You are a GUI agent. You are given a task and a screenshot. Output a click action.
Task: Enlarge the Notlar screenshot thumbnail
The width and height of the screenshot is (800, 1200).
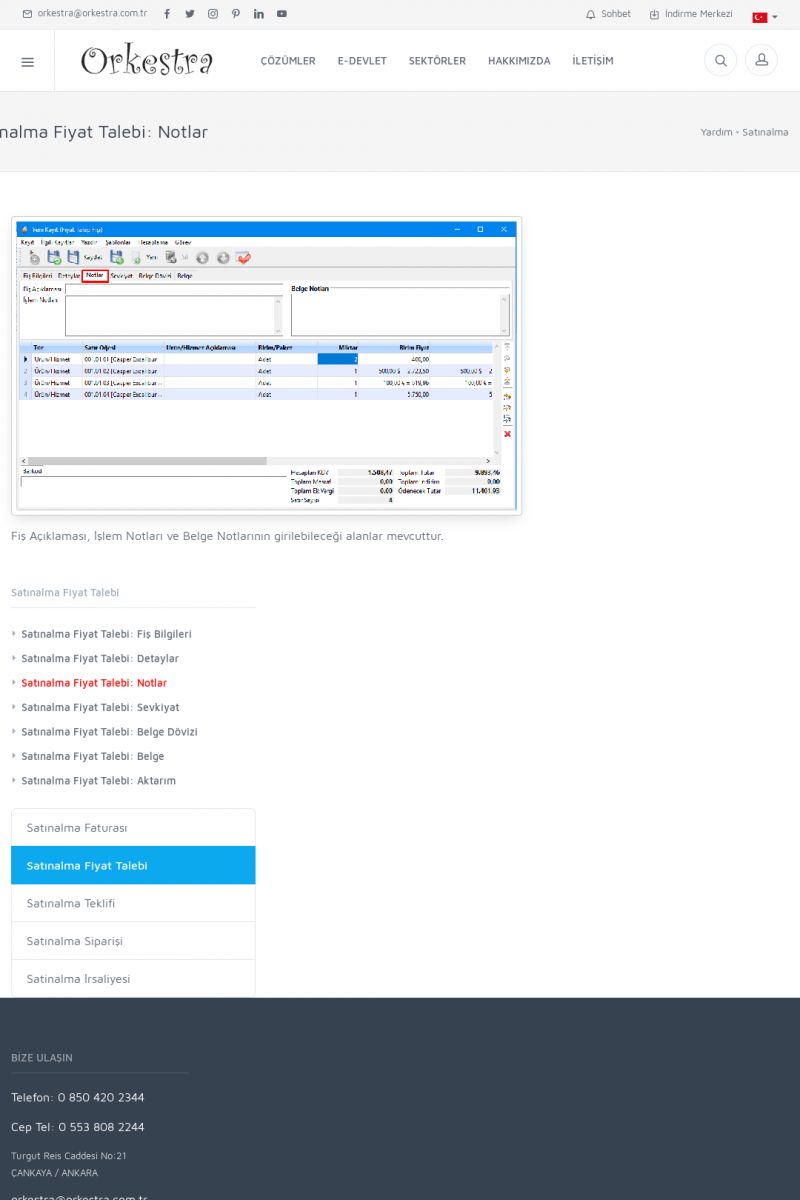(266, 366)
